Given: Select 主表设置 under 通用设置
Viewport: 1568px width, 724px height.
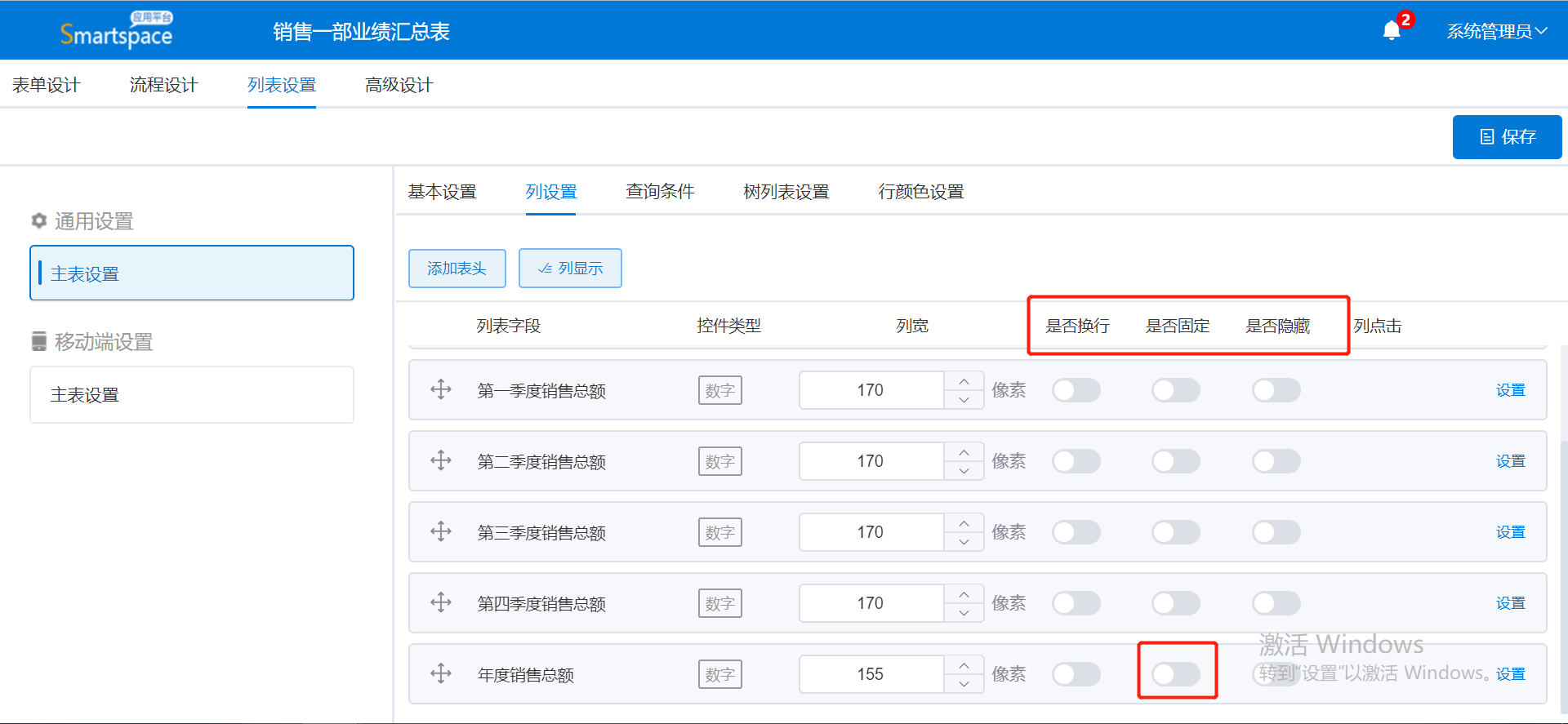Looking at the screenshot, I should [x=192, y=273].
